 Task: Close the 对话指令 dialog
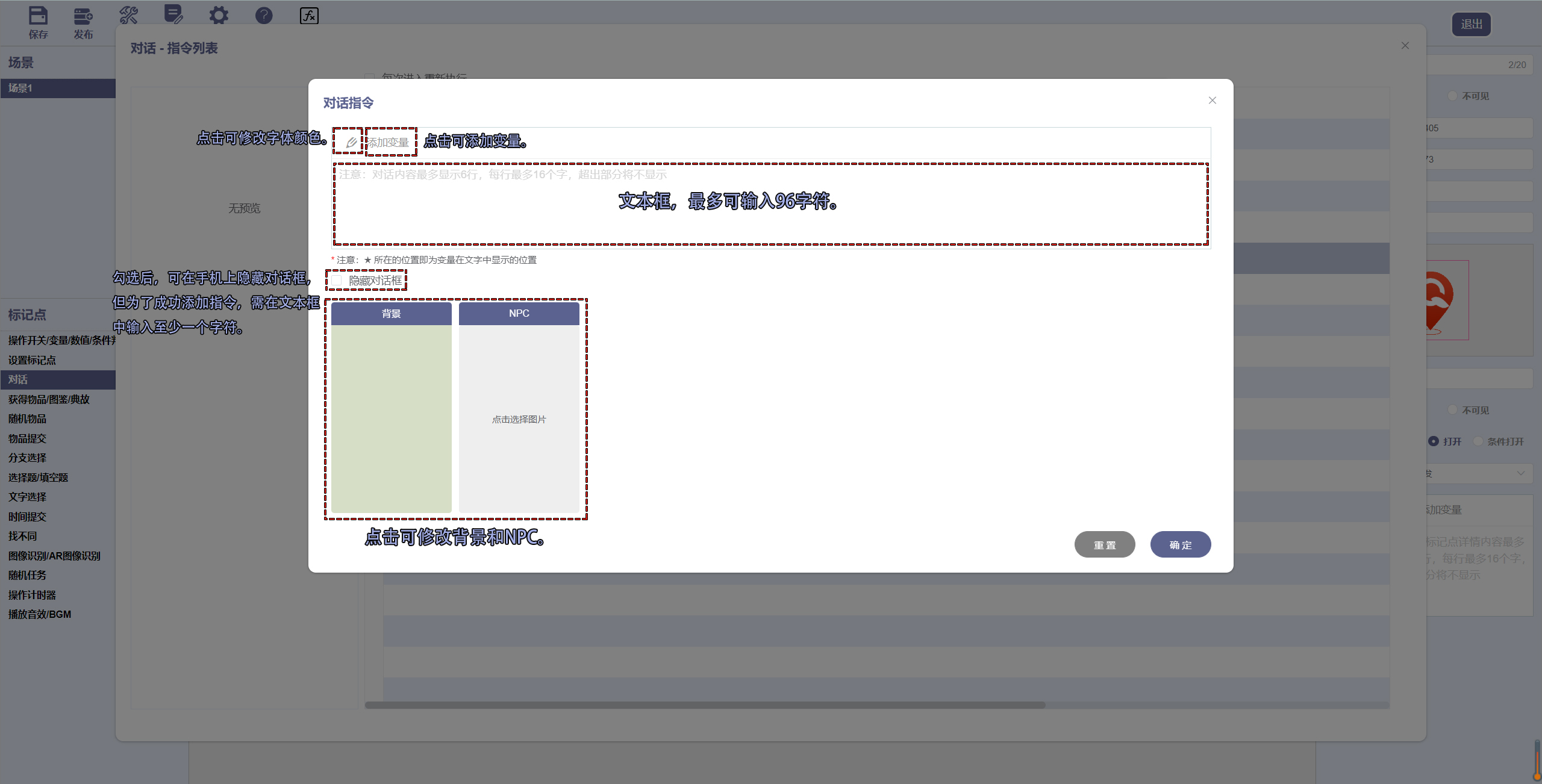tap(1212, 101)
